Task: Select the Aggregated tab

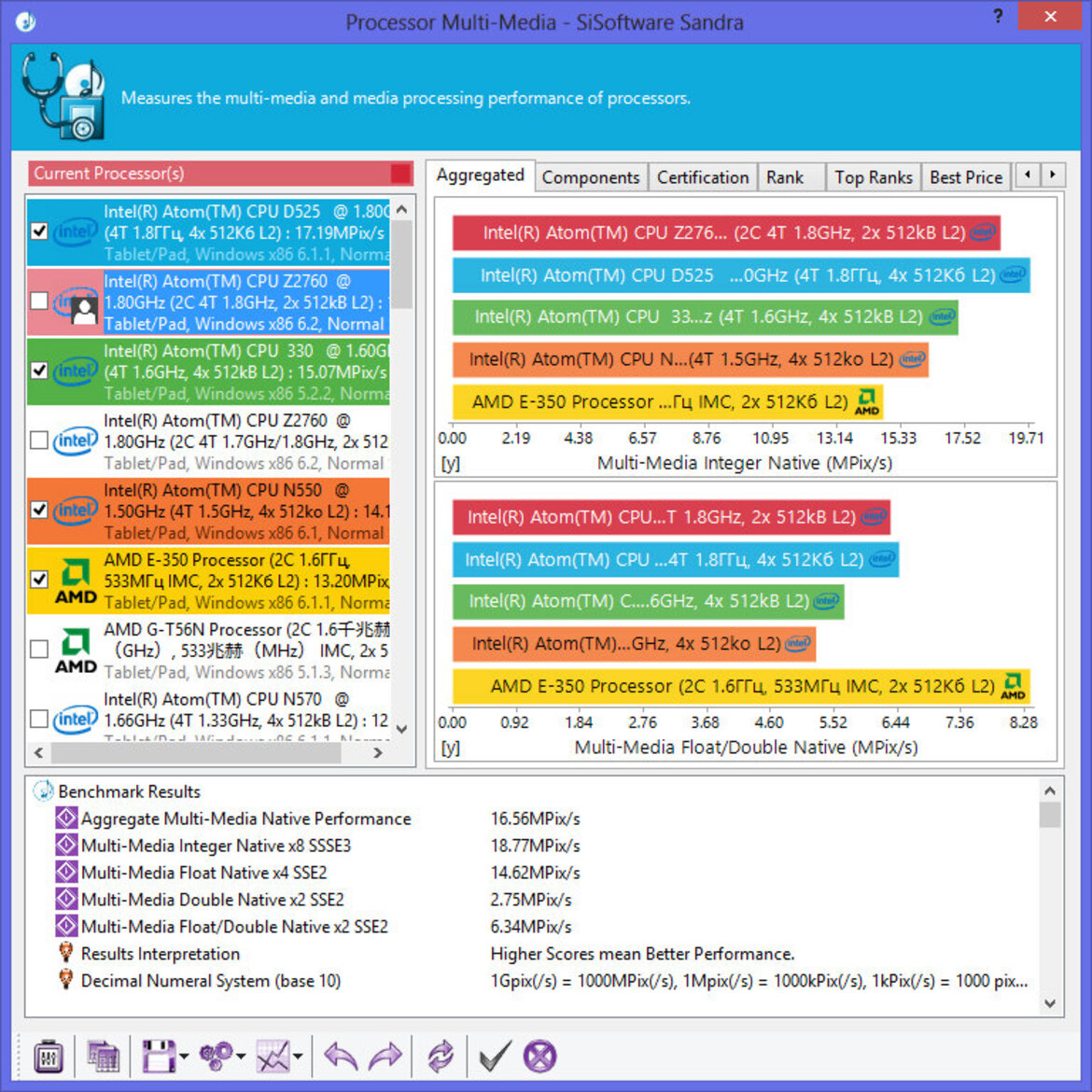Action: pos(480,175)
